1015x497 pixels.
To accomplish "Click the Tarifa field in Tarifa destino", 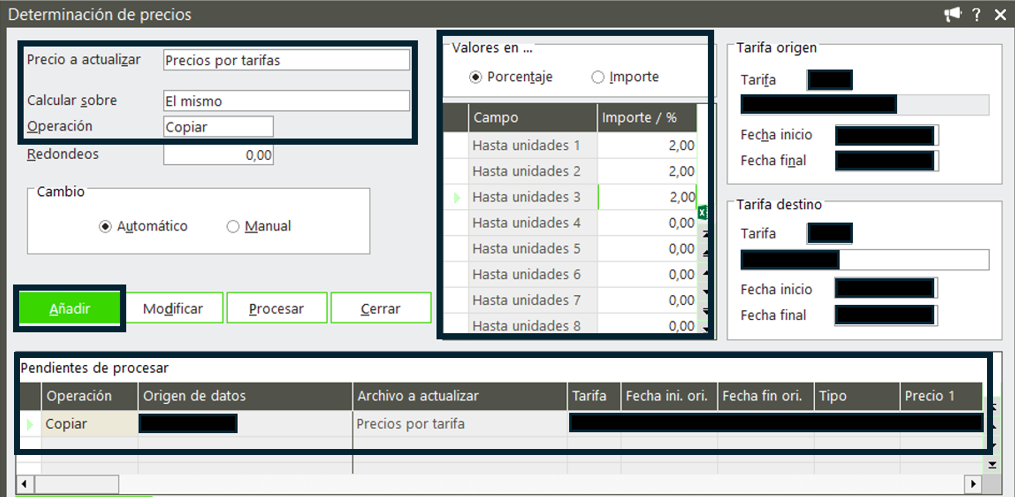I will (x=829, y=234).
